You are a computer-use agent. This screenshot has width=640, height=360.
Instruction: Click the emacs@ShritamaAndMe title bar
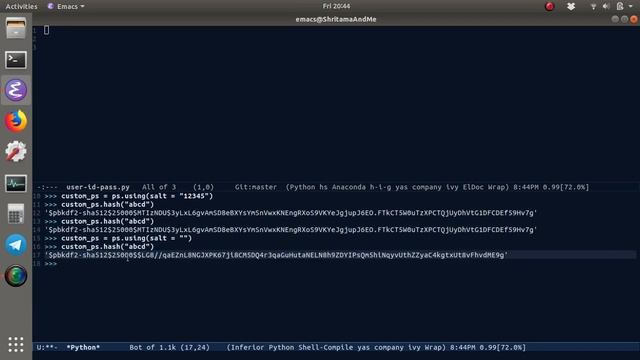pyautogui.click(x=336, y=19)
